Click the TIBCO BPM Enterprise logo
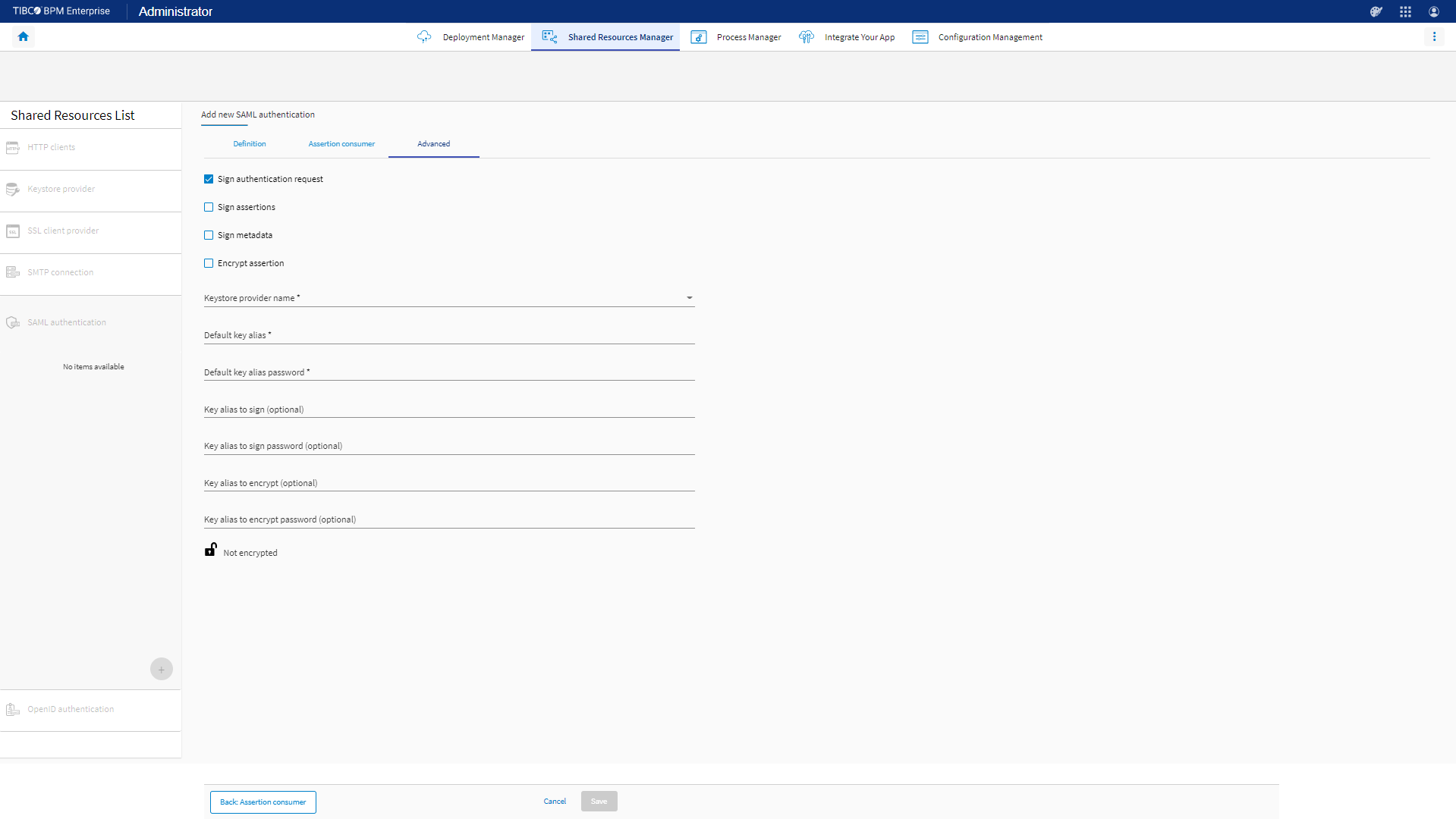The image size is (1456, 819). pos(61,11)
